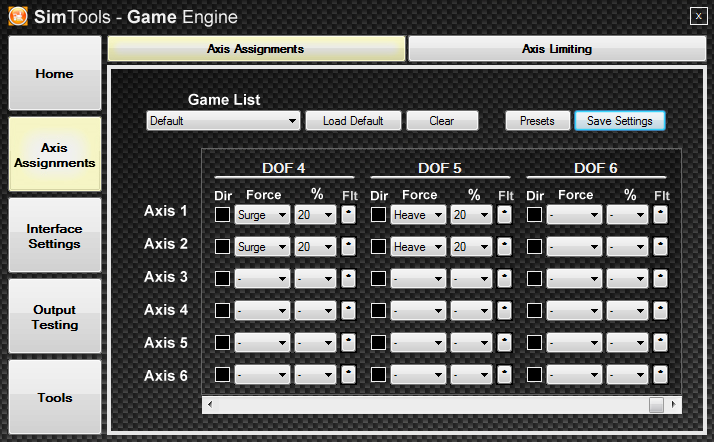The width and height of the screenshot is (714, 442).
Task: Click the SimTools logo icon
Action: pos(17,15)
